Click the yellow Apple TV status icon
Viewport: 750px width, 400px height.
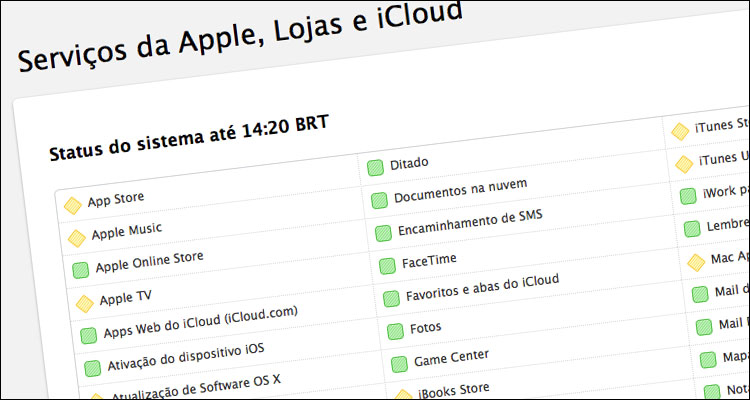click(x=85, y=304)
